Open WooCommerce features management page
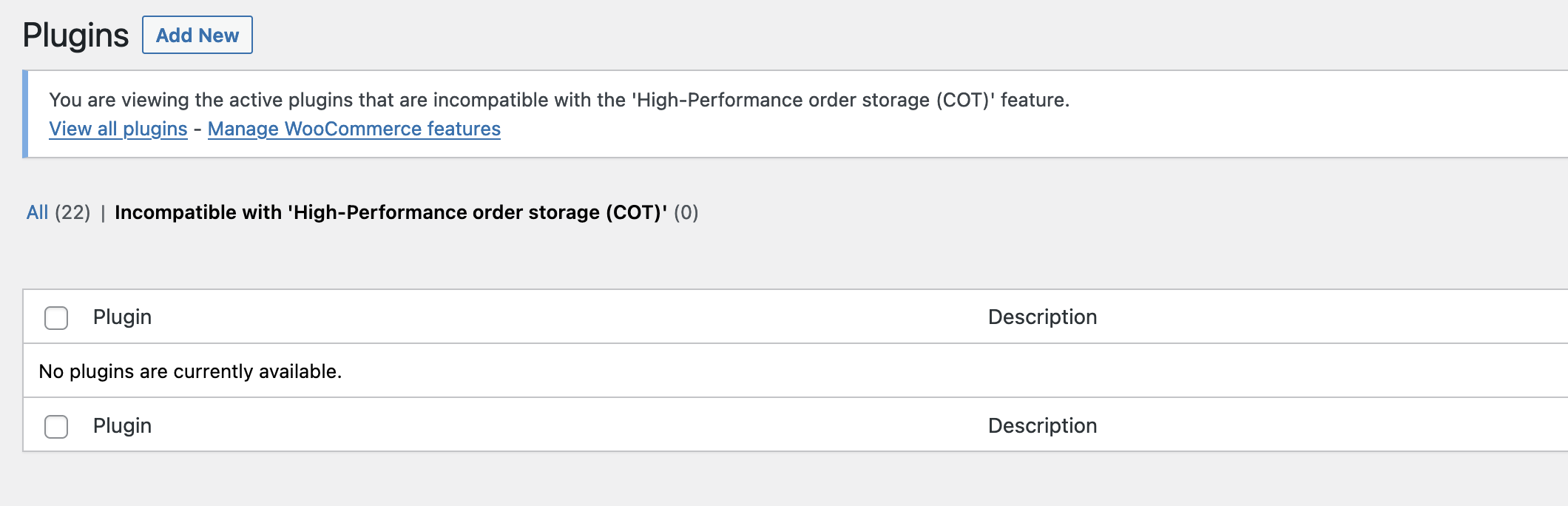The width and height of the screenshot is (1568, 506). pyautogui.click(x=355, y=128)
